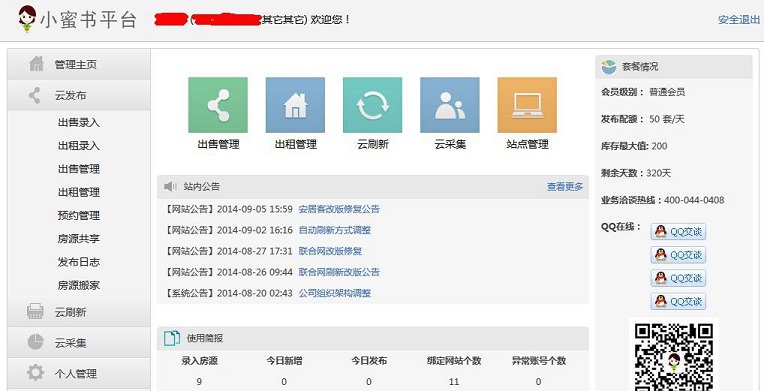
Task: Open the 站点管理 laptop tile
Action: coord(527,105)
